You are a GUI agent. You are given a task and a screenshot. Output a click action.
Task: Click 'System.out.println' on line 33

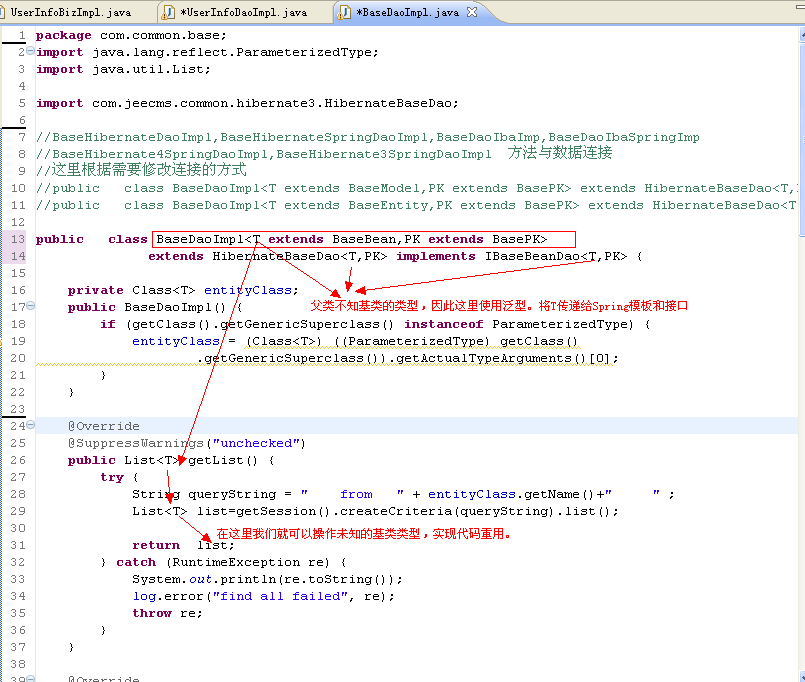204,579
